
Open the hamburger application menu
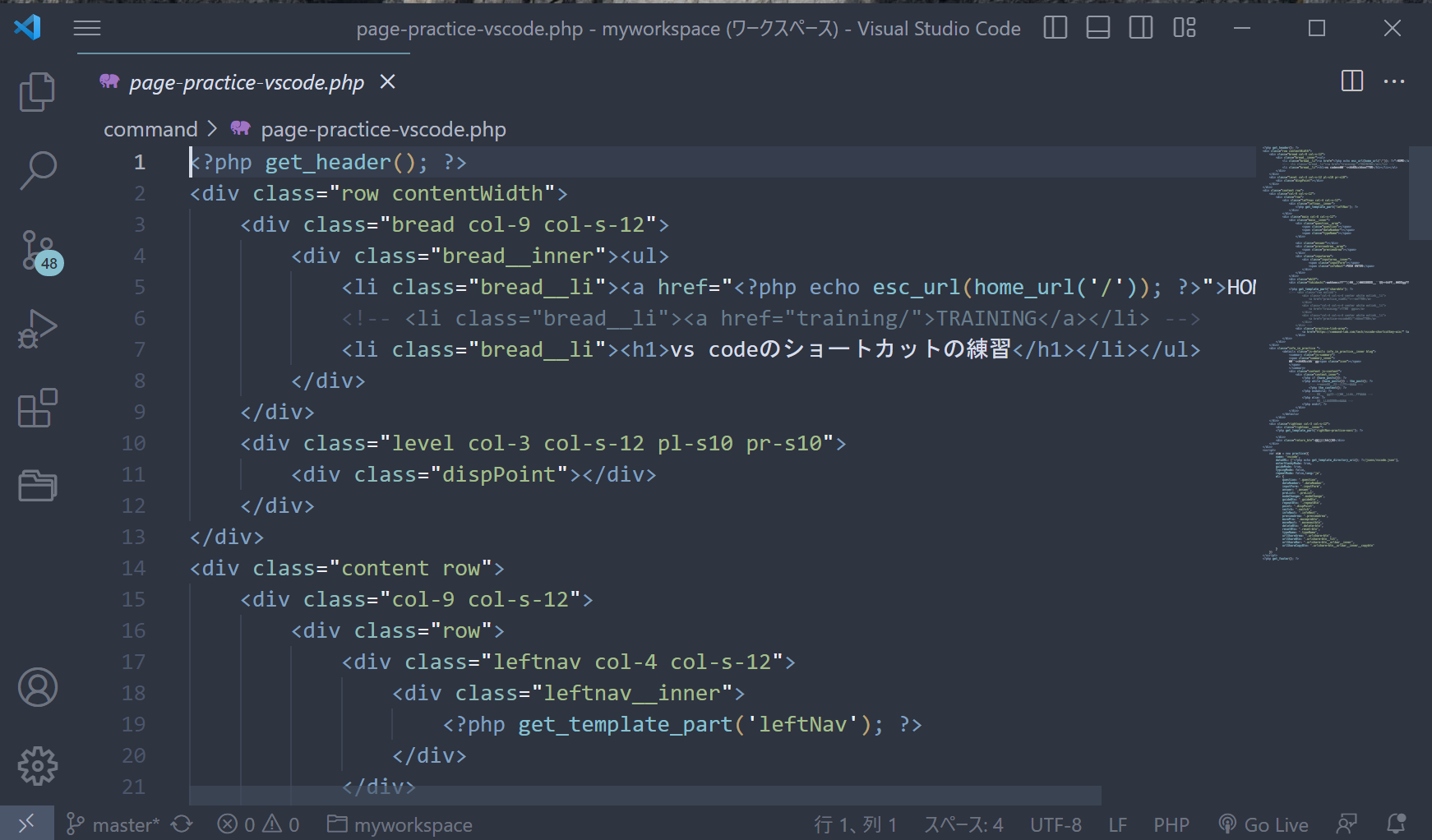click(87, 29)
